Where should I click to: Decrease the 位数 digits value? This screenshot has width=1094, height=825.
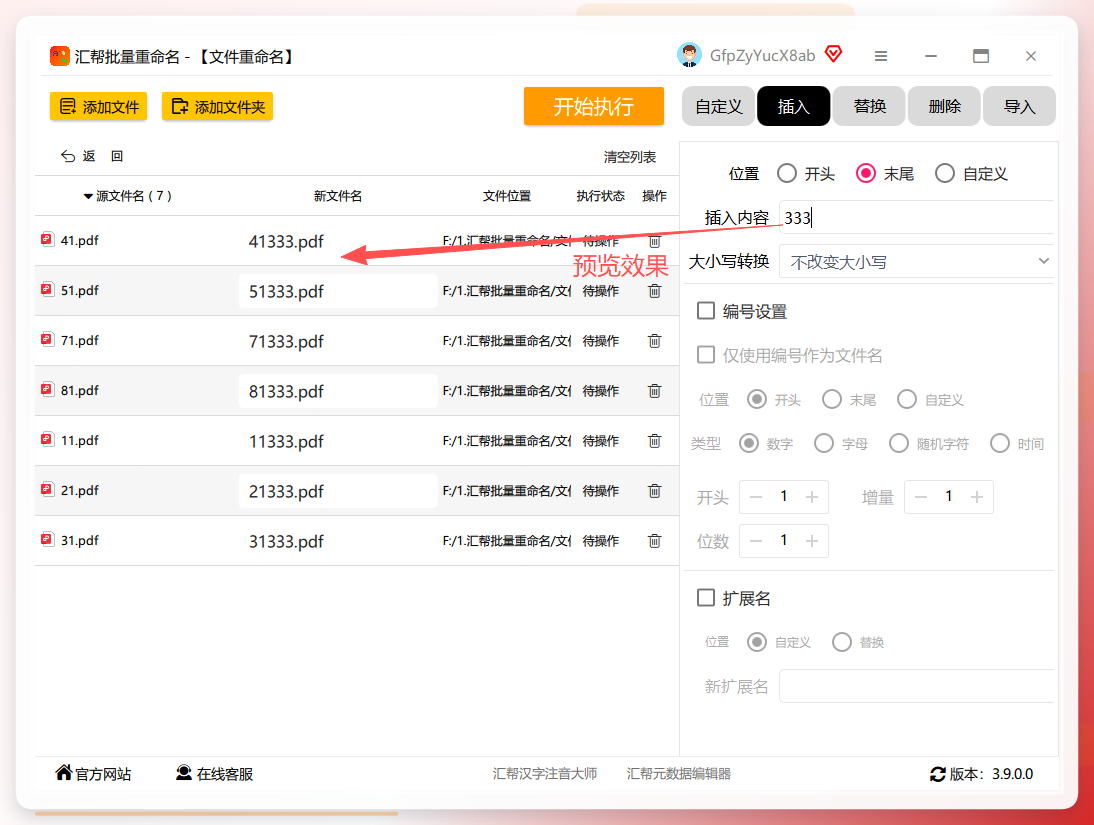tap(756, 541)
